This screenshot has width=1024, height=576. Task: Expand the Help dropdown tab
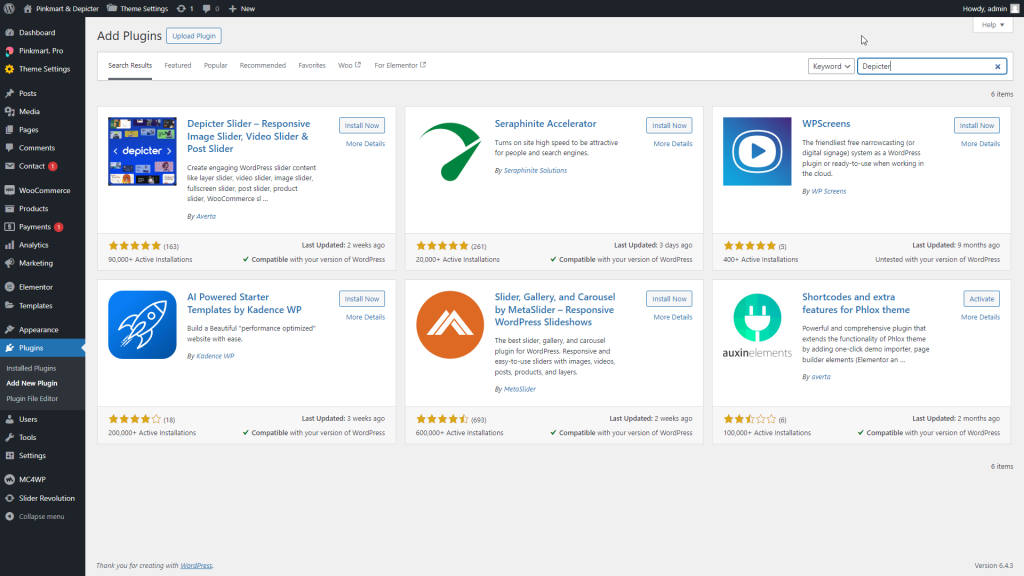pyautogui.click(x=993, y=25)
